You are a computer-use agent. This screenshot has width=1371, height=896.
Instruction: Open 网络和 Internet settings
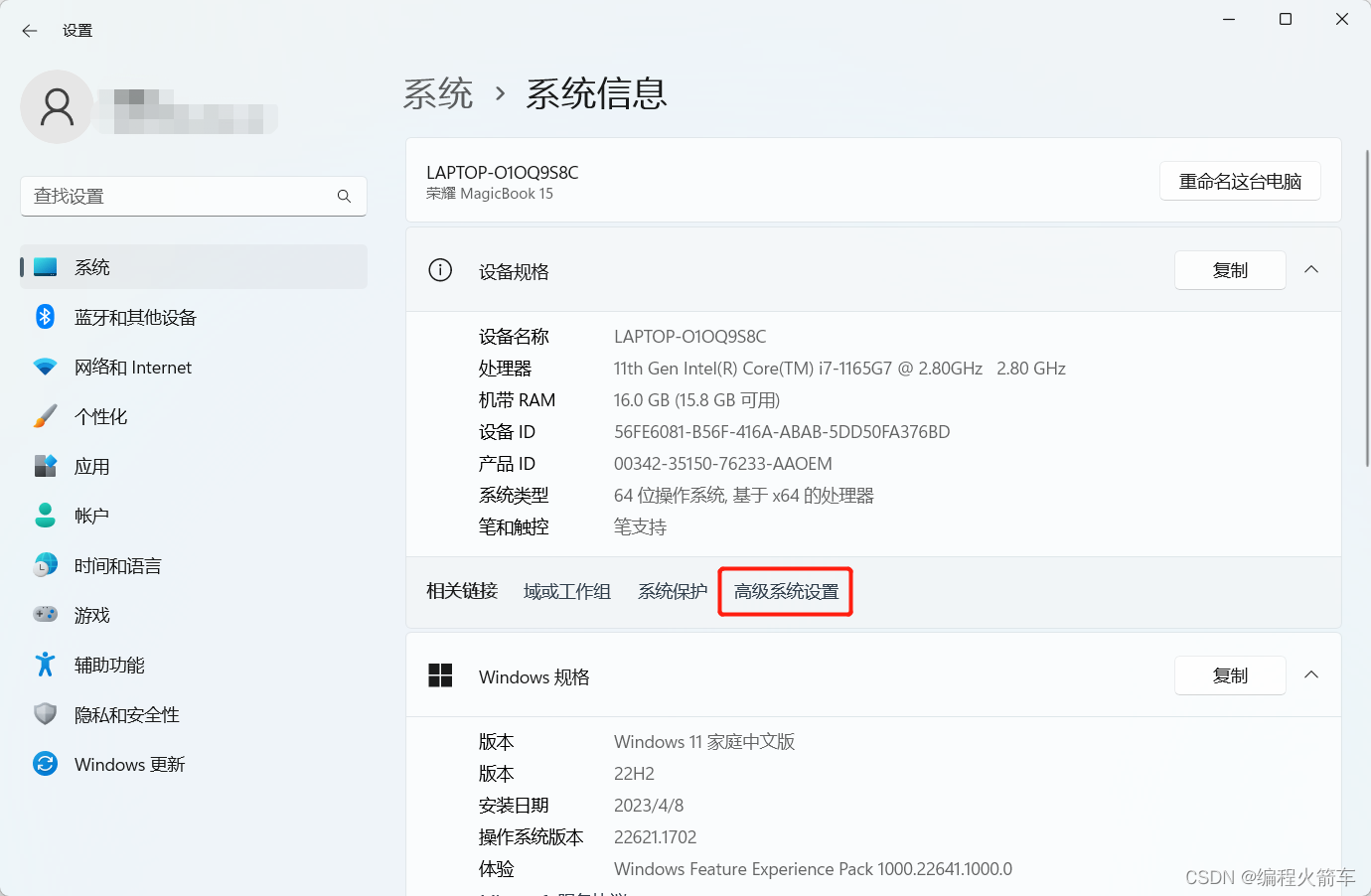click(194, 367)
